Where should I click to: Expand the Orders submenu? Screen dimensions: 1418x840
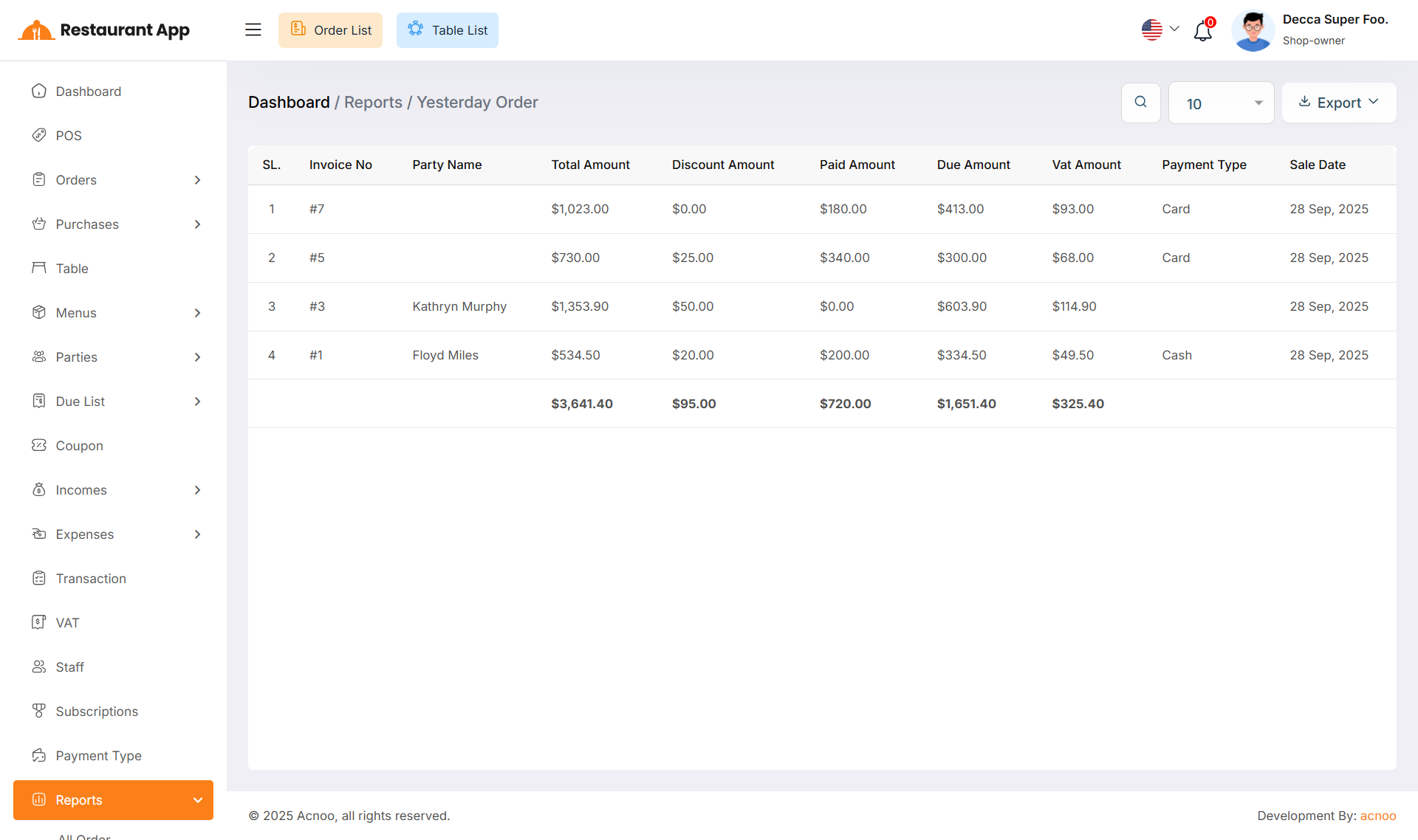point(197,180)
